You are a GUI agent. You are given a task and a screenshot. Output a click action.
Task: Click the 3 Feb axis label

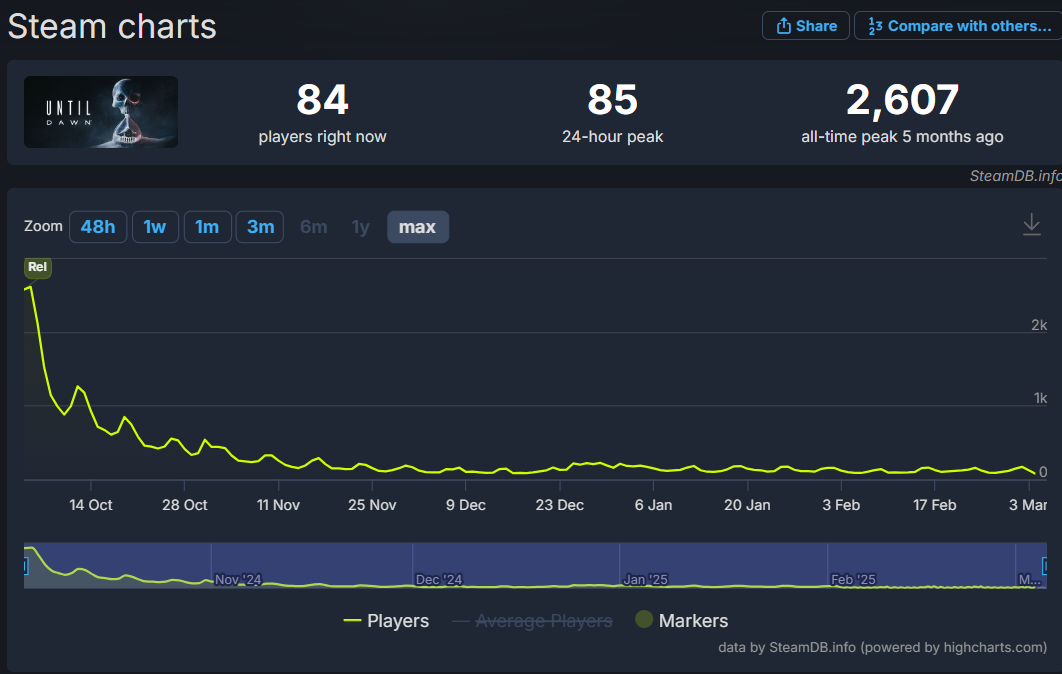pyautogui.click(x=841, y=505)
